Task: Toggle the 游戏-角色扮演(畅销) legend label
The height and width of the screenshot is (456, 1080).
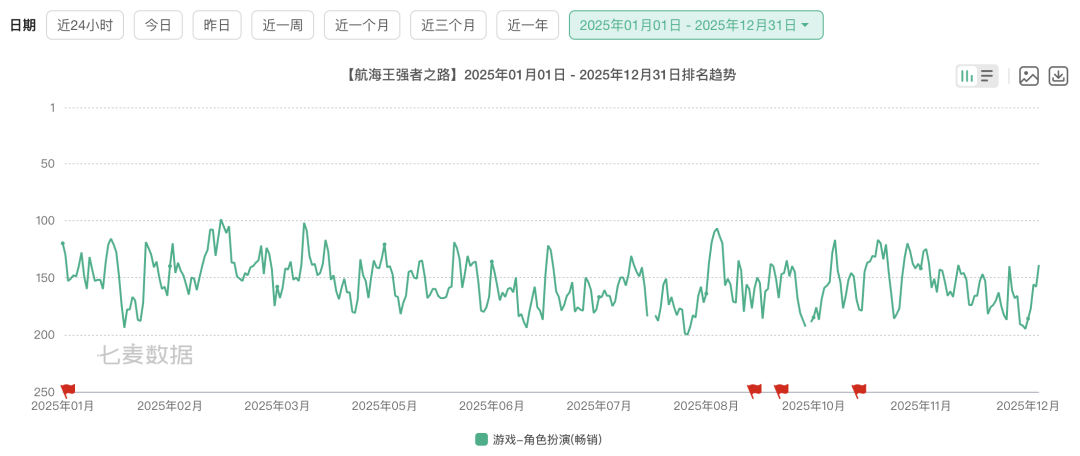Action: [x=547, y=439]
